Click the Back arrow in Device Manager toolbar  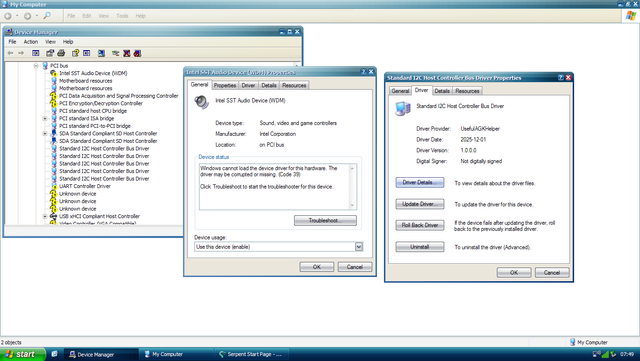10,53
